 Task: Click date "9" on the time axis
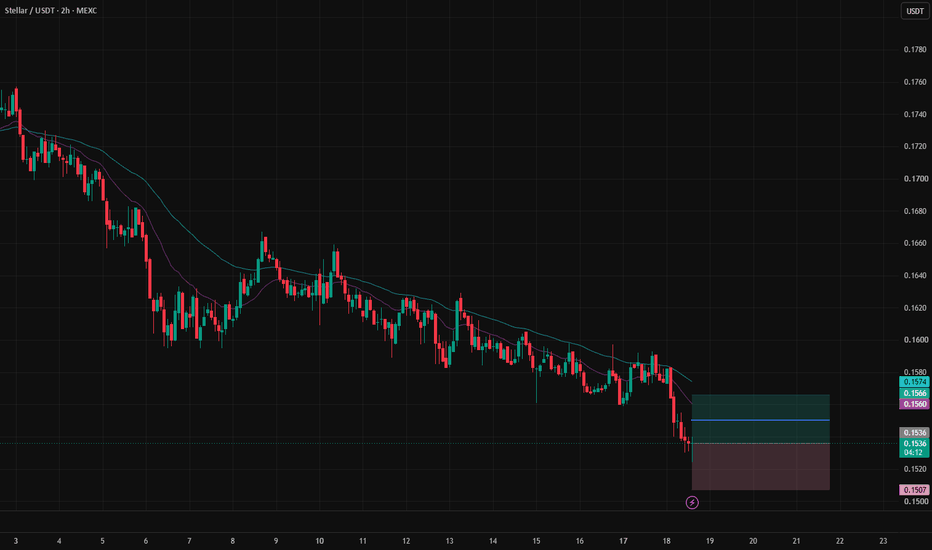pyautogui.click(x=276, y=541)
